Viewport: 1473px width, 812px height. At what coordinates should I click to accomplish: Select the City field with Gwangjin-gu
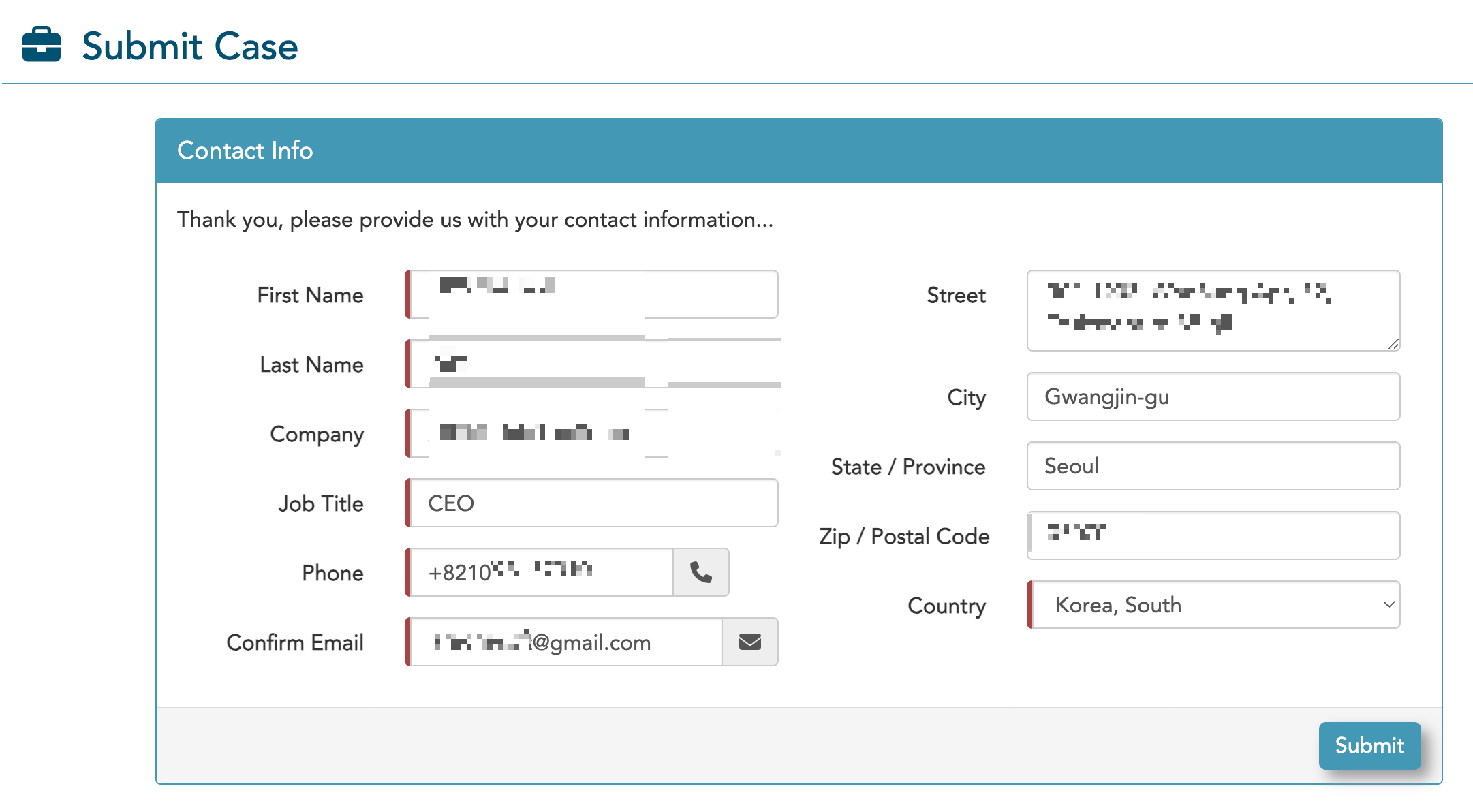[x=1213, y=396]
